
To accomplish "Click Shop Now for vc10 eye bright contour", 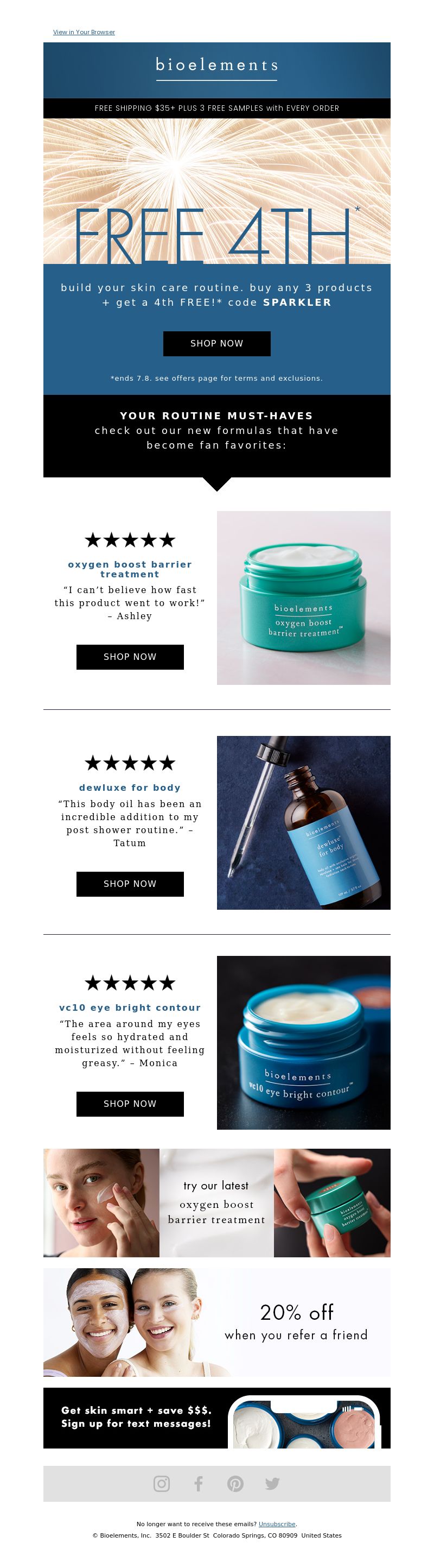I will tap(130, 1104).
